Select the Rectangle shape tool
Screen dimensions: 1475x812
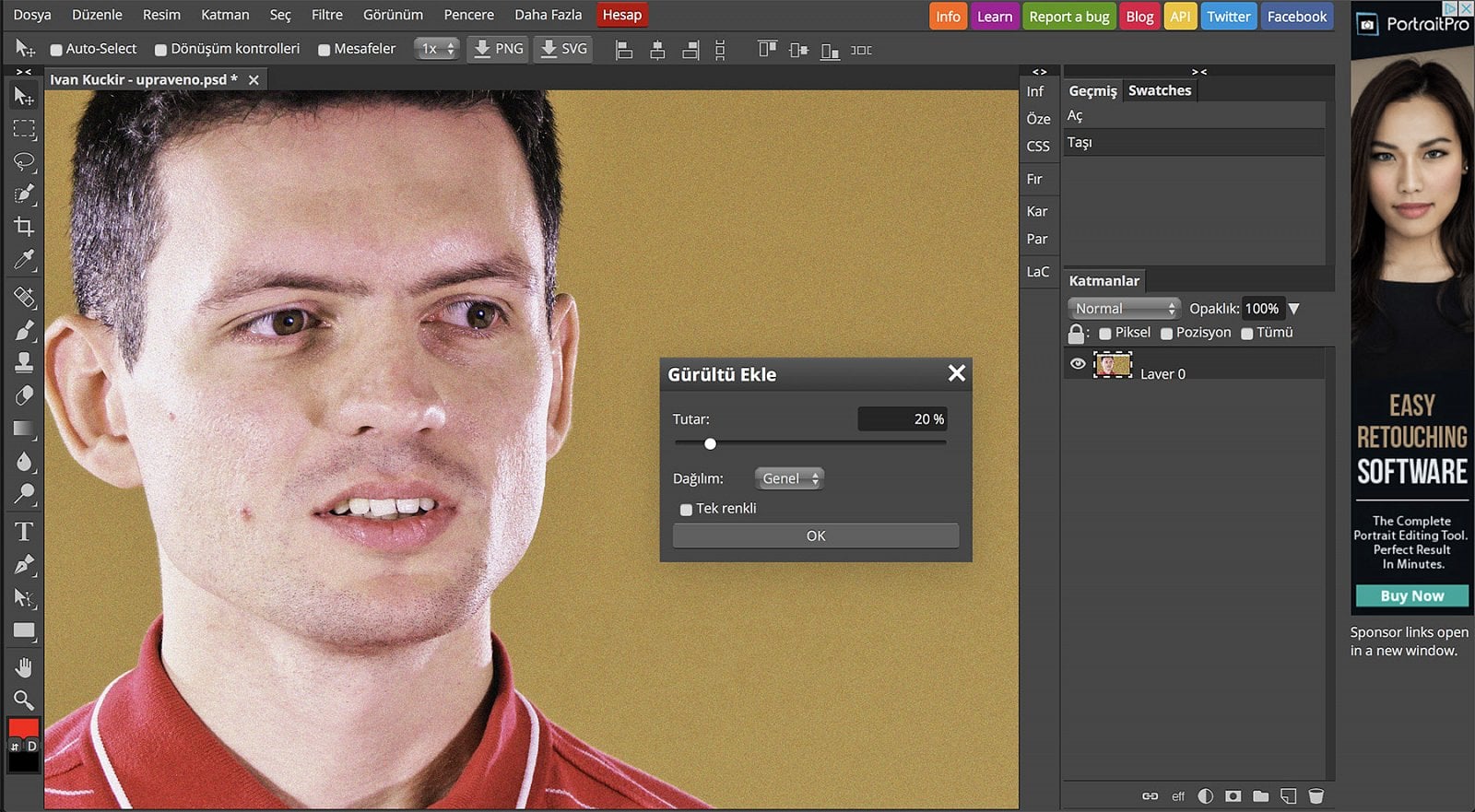pyautogui.click(x=24, y=630)
